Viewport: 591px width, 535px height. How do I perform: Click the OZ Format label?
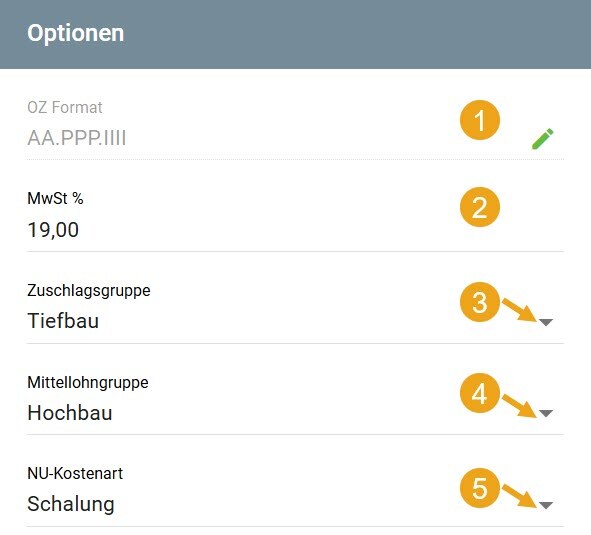coord(65,107)
